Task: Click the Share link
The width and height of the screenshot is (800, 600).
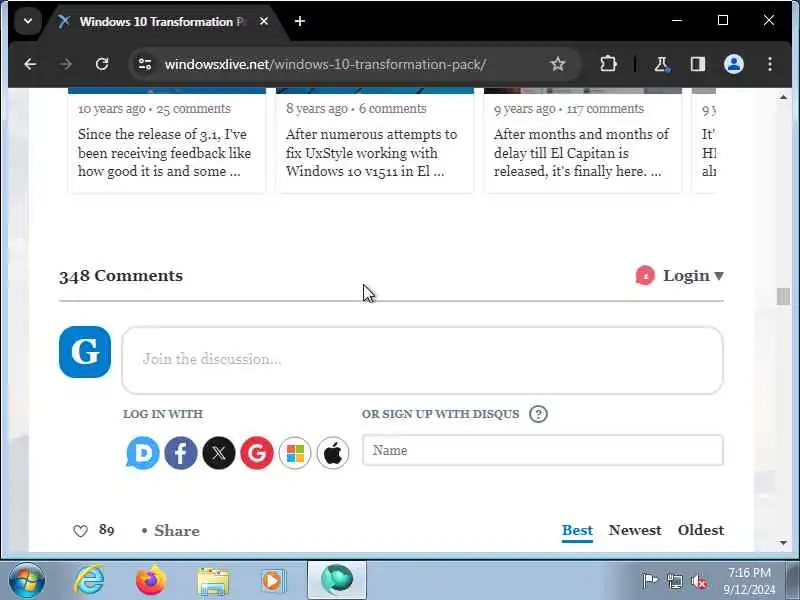Action: pyautogui.click(x=177, y=531)
